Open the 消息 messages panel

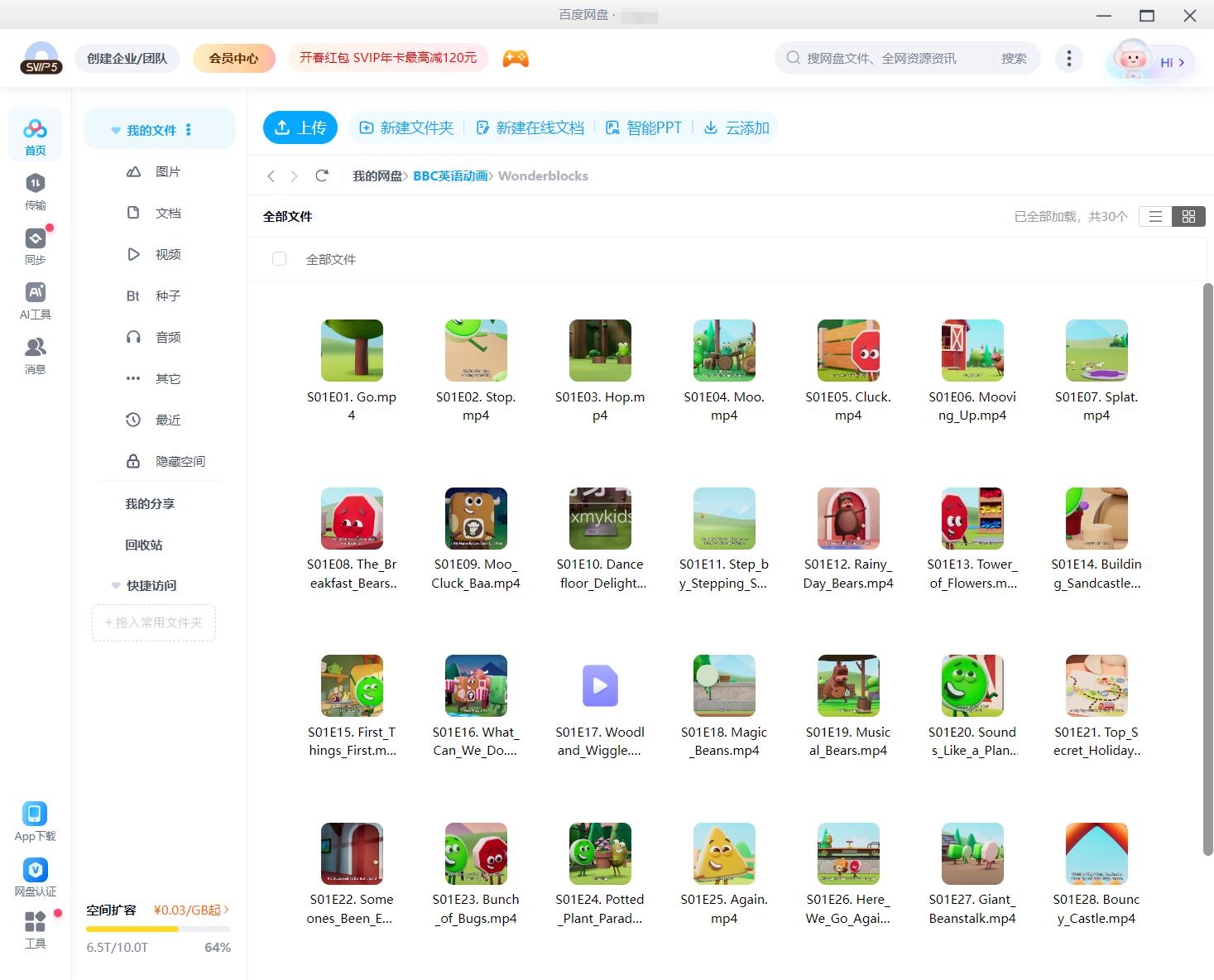coord(35,352)
